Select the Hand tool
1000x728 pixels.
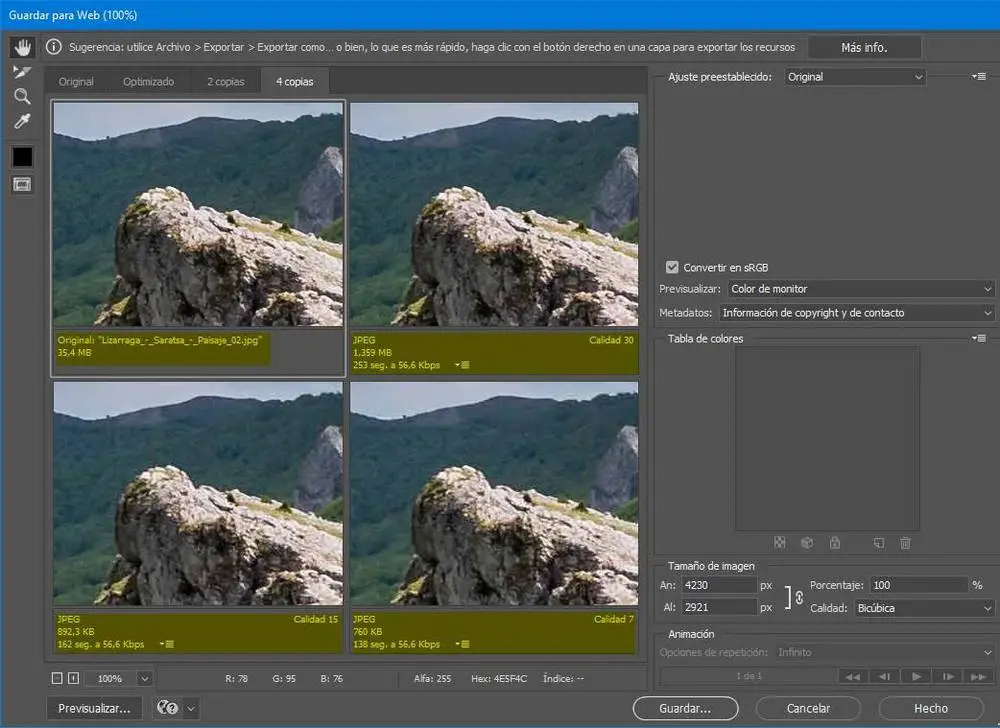point(22,48)
